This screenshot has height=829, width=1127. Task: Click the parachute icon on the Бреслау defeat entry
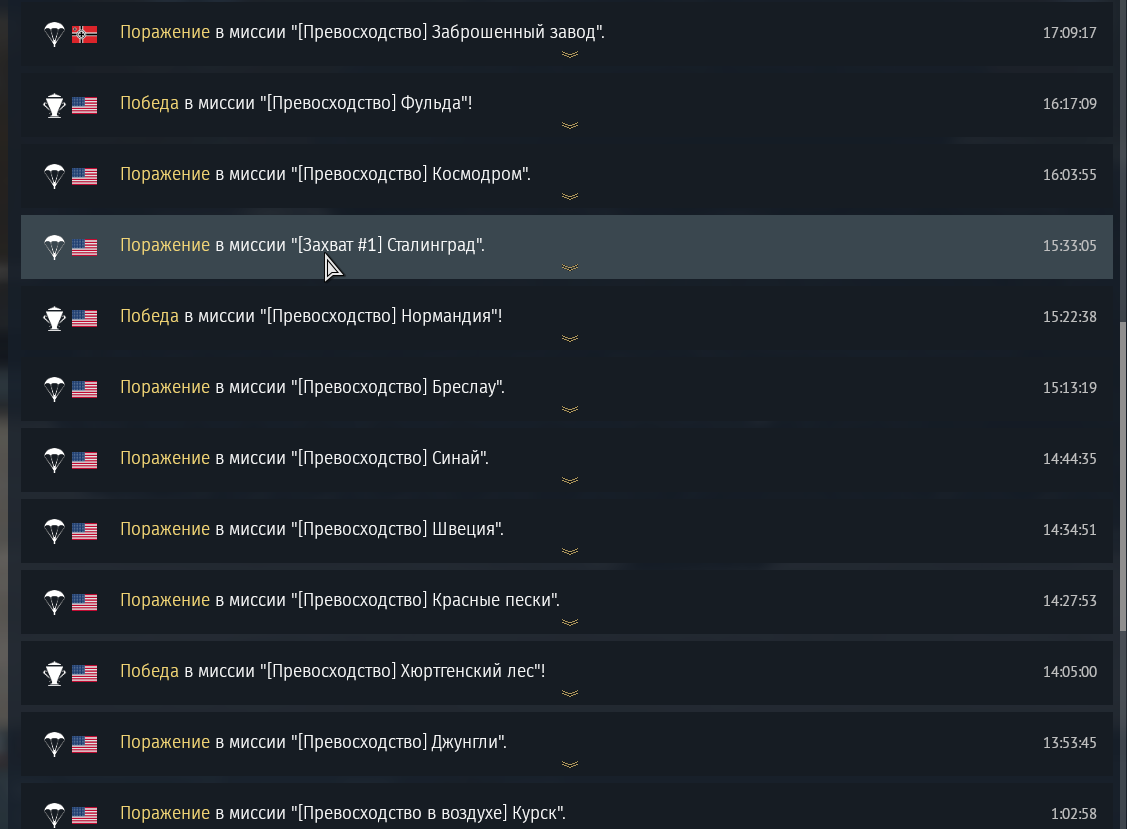[x=54, y=387]
